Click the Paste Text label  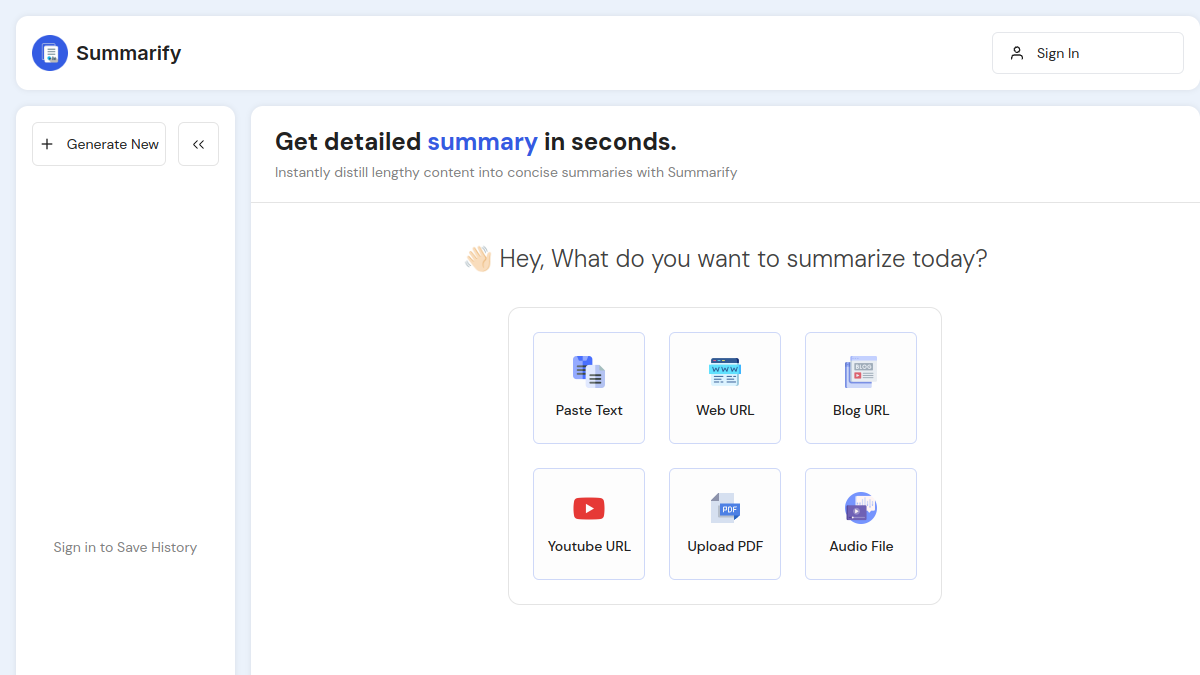click(x=589, y=410)
